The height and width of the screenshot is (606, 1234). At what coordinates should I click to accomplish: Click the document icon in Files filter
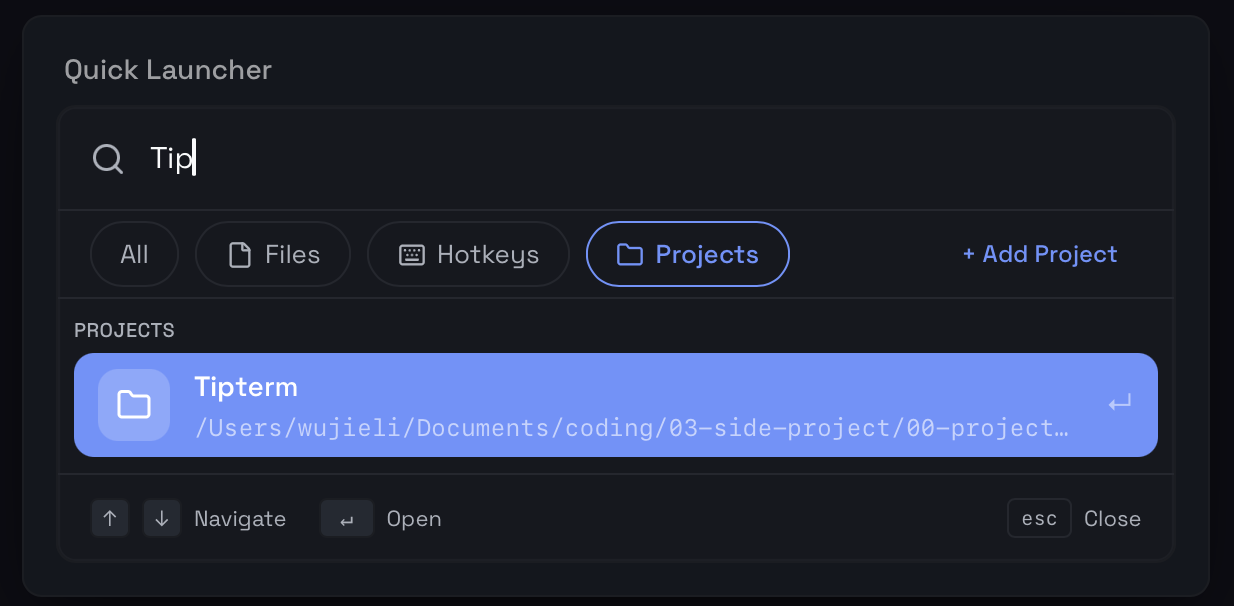tap(240, 255)
